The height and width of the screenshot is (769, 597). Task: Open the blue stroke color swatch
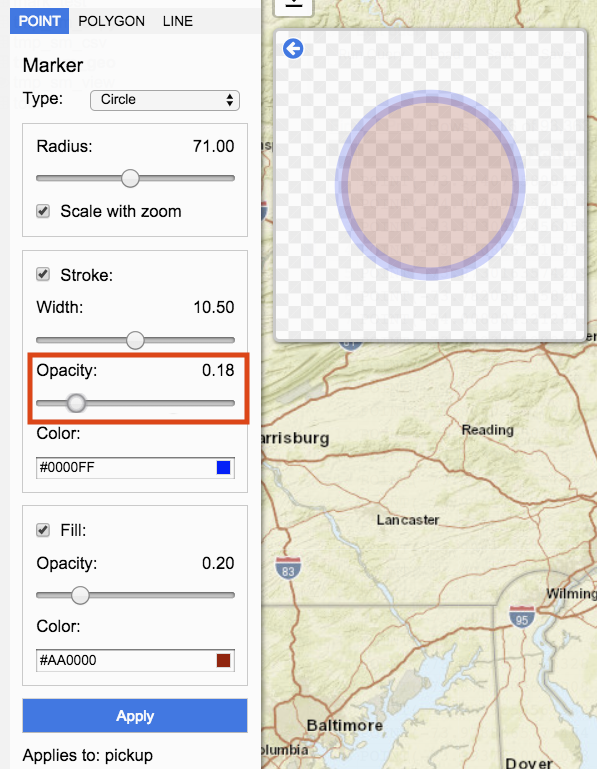[x=224, y=467]
